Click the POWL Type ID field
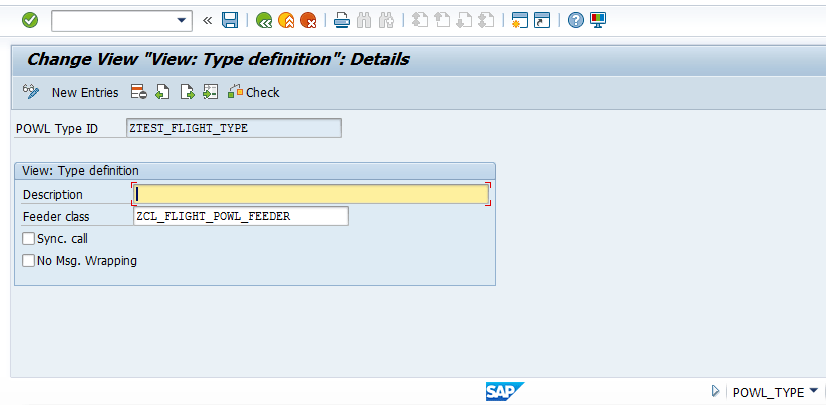Viewport: 826px width, 405px height. click(234, 128)
